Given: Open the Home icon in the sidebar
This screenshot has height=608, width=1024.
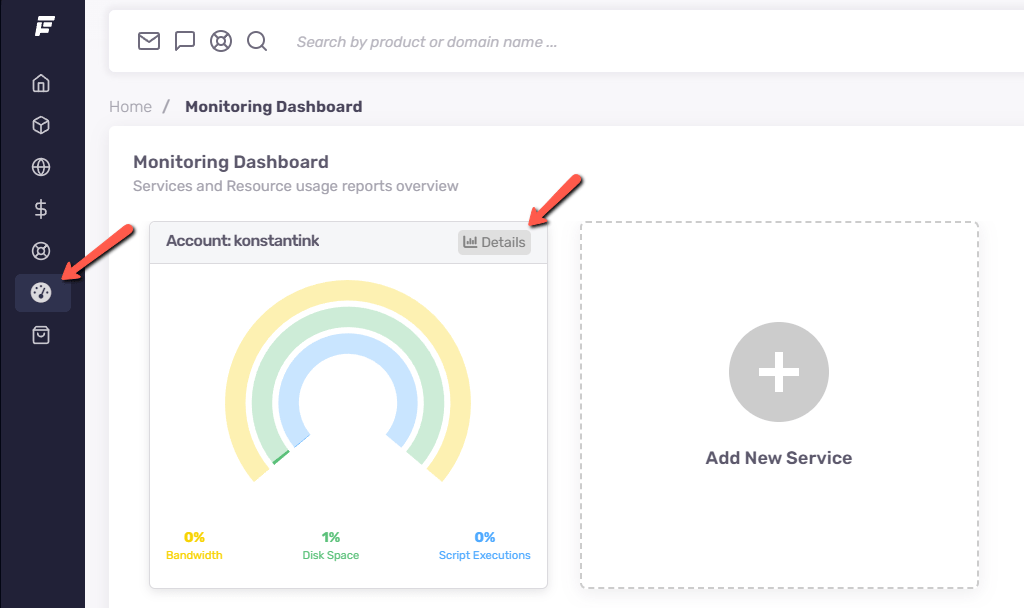Looking at the screenshot, I should [41, 83].
